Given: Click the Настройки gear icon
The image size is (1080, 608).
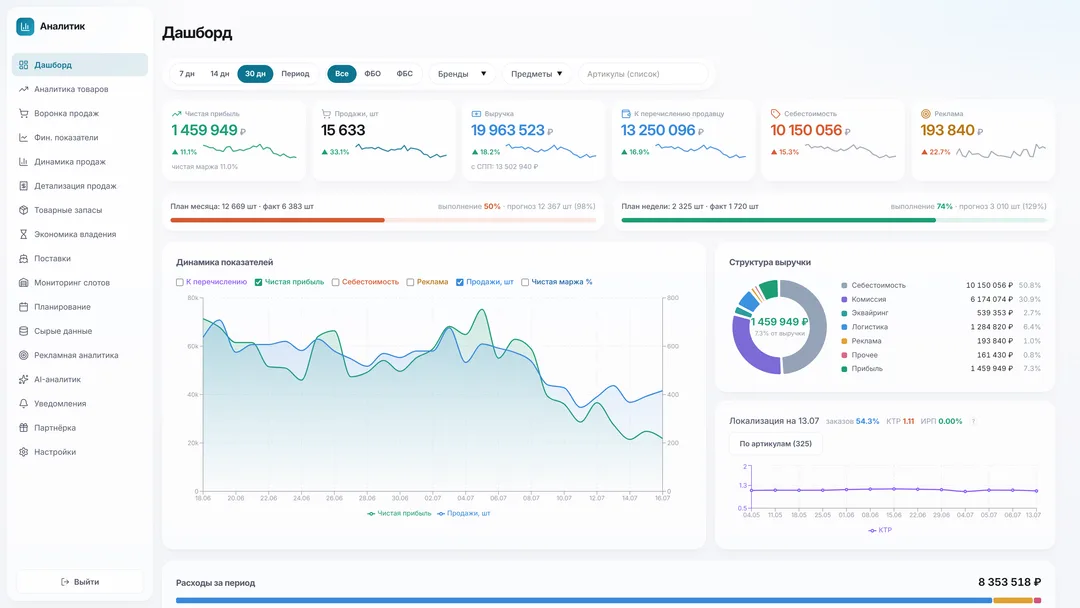Looking at the screenshot, I should [x=23, y=452].
